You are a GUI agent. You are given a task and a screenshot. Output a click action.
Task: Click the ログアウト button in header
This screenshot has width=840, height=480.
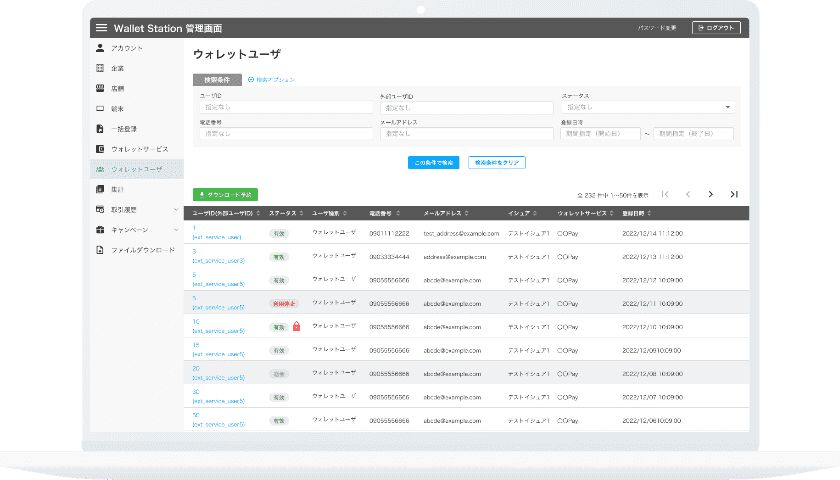tap(716, 28)
